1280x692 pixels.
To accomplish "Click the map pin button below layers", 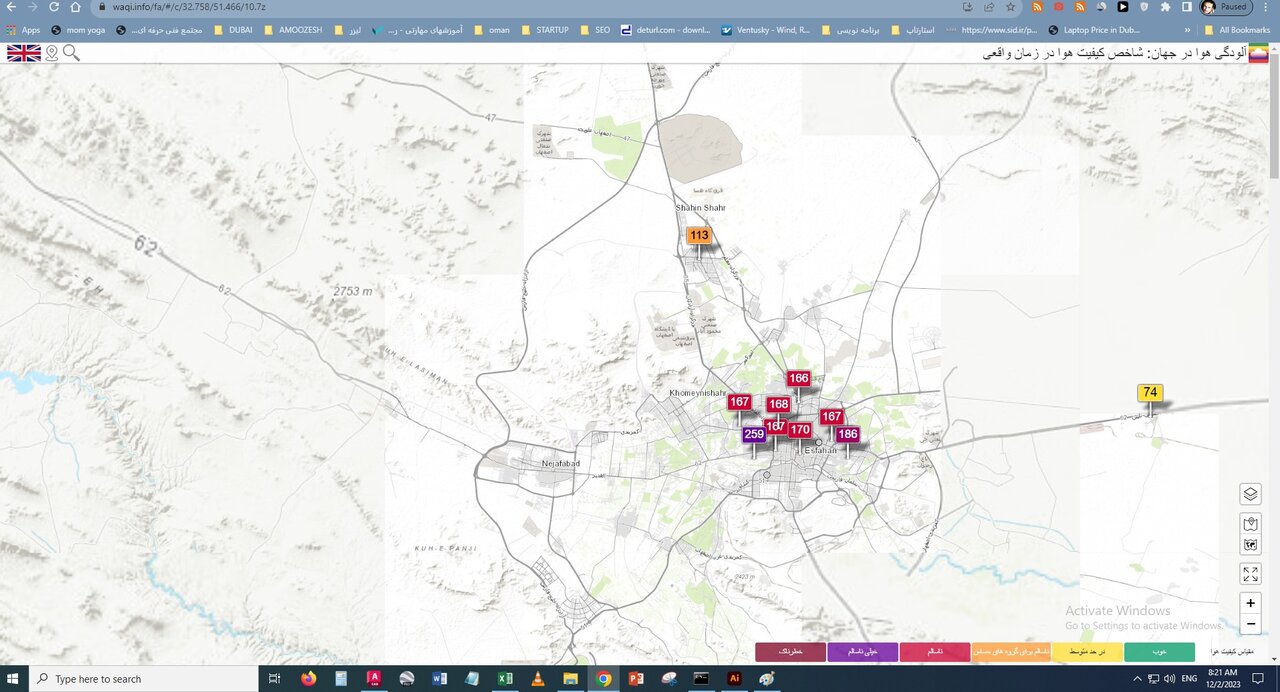I will pyautogui.click(x=1250, y=523).
